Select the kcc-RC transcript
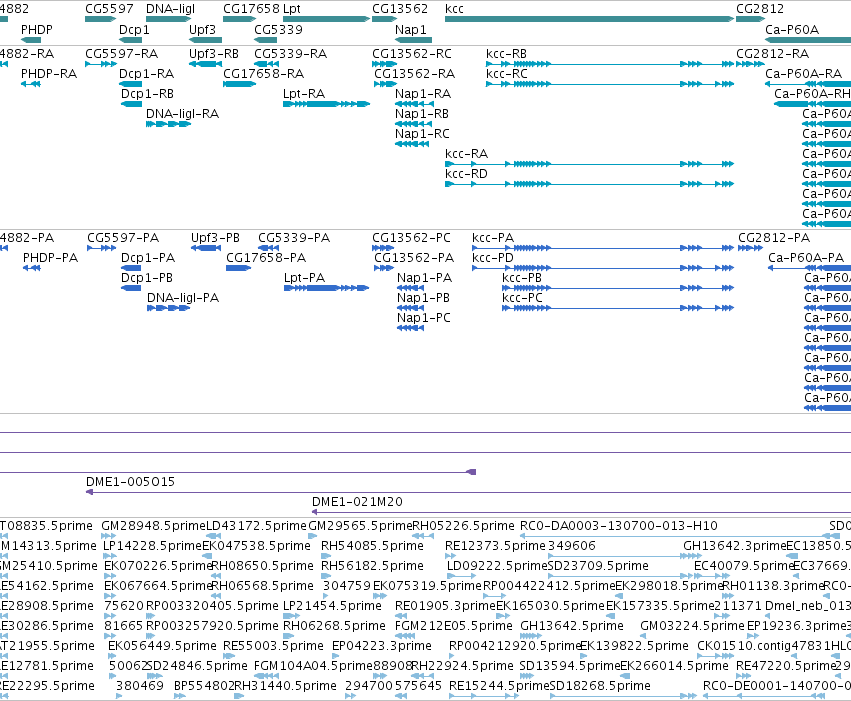 [610, 84]
